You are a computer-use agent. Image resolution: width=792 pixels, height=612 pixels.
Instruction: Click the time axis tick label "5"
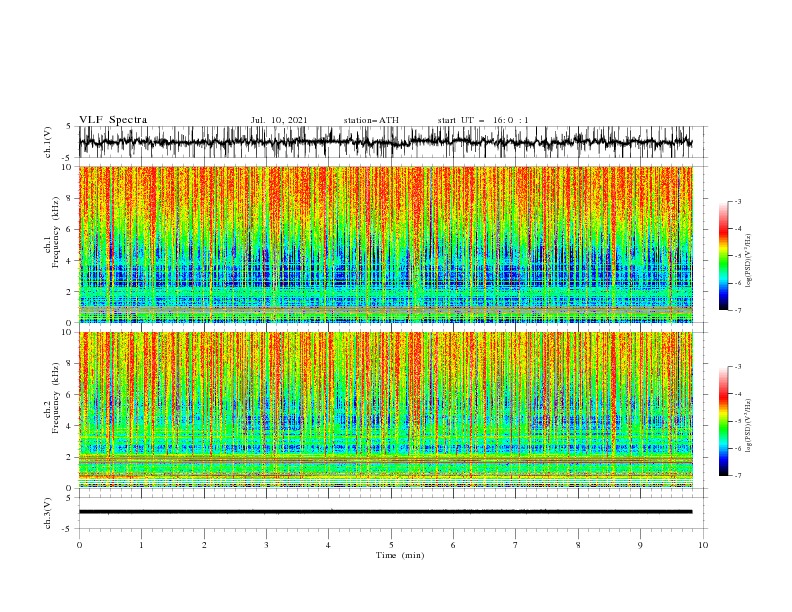[x=391, y=545]
